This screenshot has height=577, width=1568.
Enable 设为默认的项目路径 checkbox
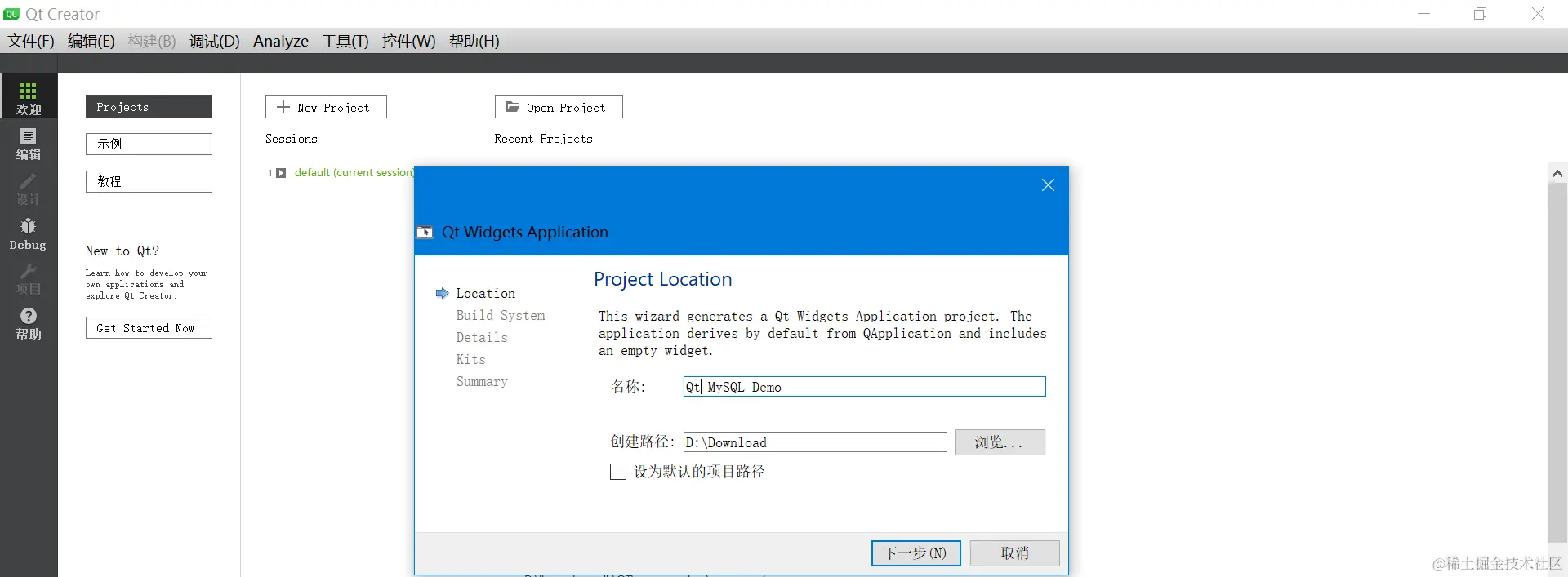[618, 472]
